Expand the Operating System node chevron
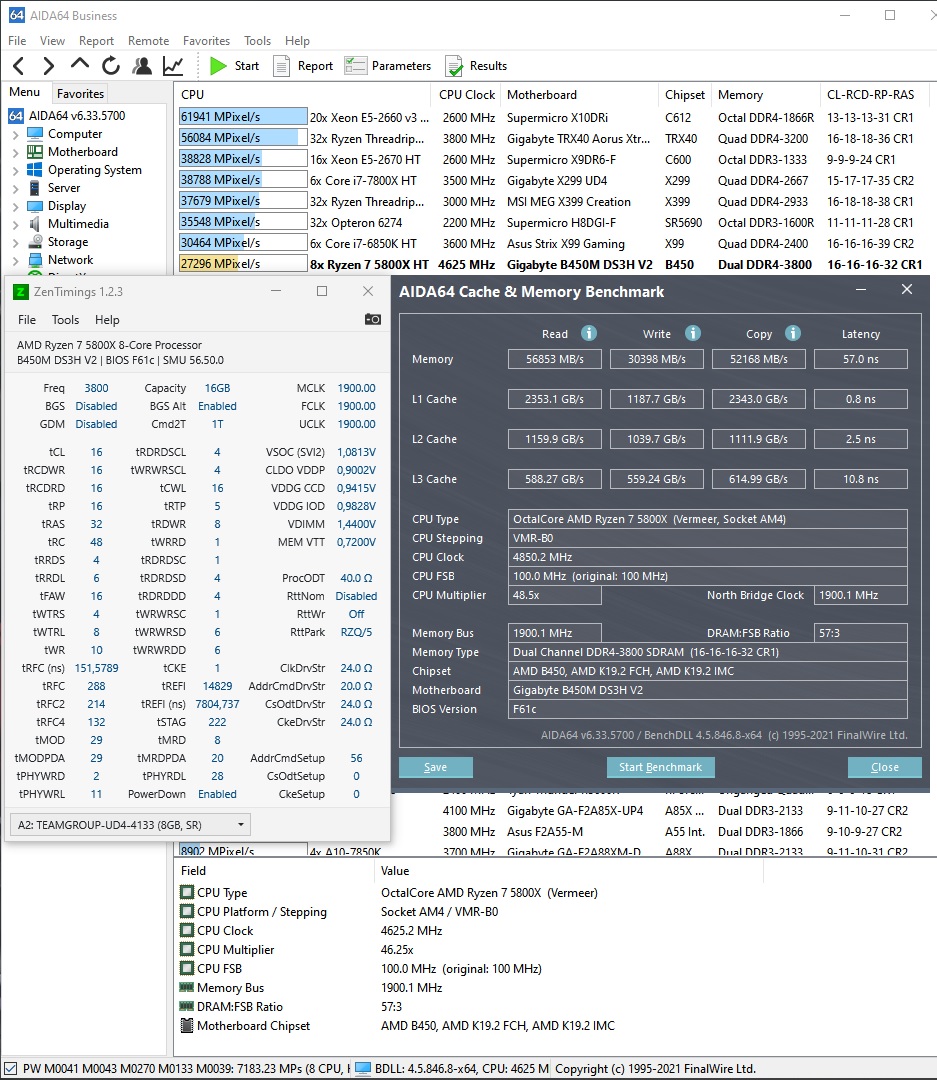Screen dimensions: 937x1080 point(15,170)
